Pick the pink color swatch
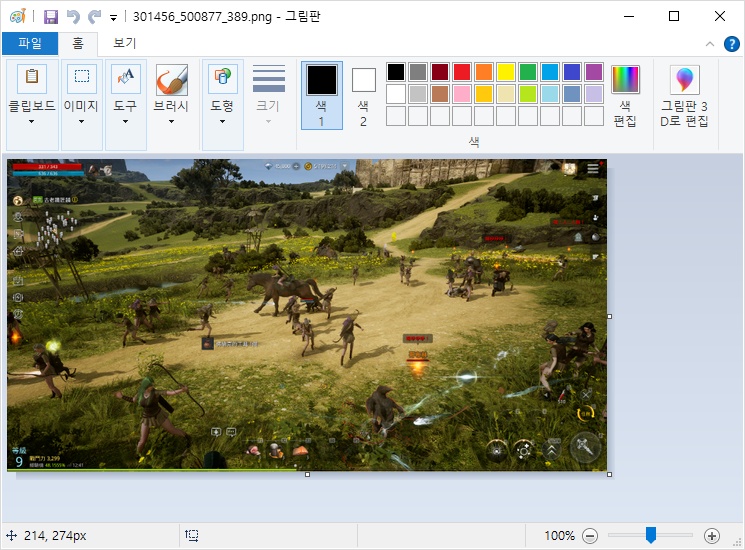Screen dimensions: 745x550 (462, 94)
